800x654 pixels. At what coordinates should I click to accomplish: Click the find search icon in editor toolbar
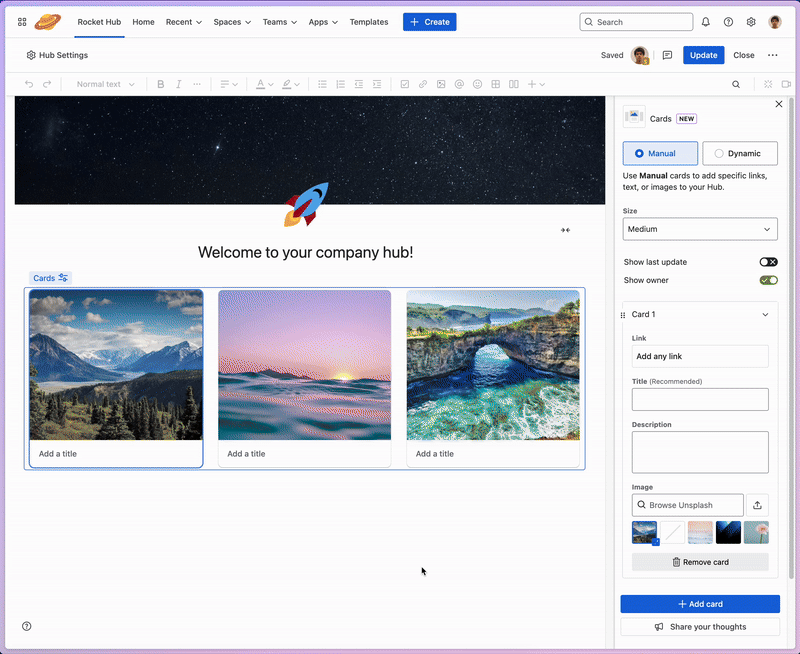pyautogui.click(x=736, y=84)
